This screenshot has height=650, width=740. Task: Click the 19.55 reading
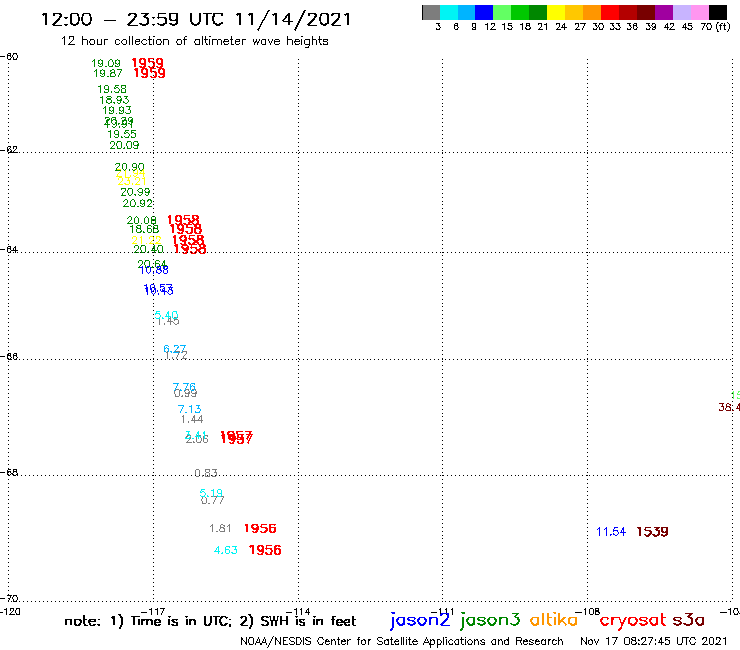point(122,134)
